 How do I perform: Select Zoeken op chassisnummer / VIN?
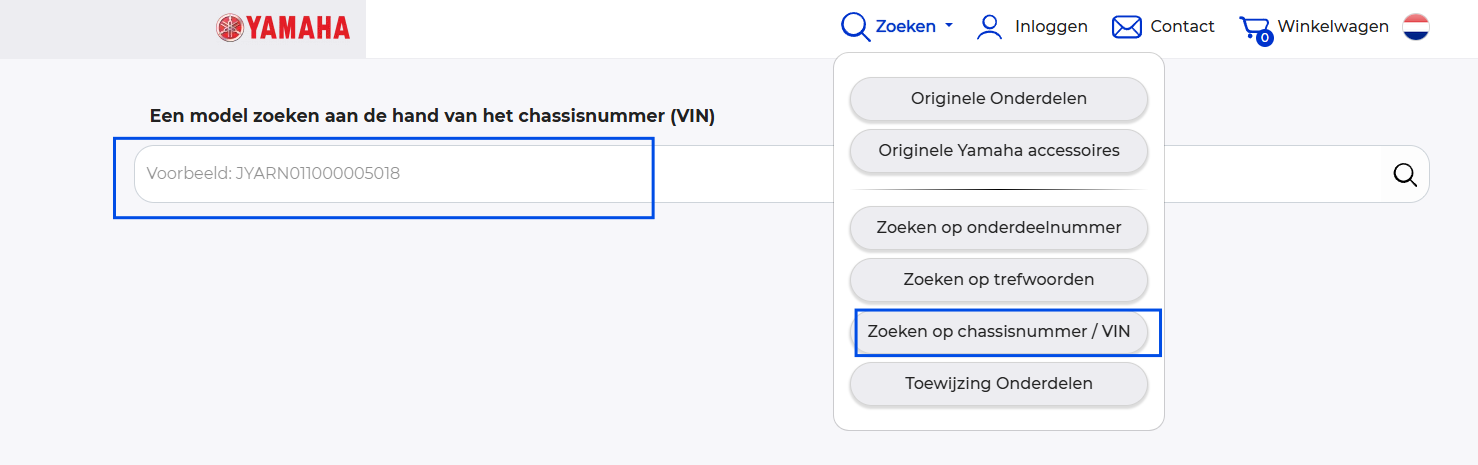998,332
